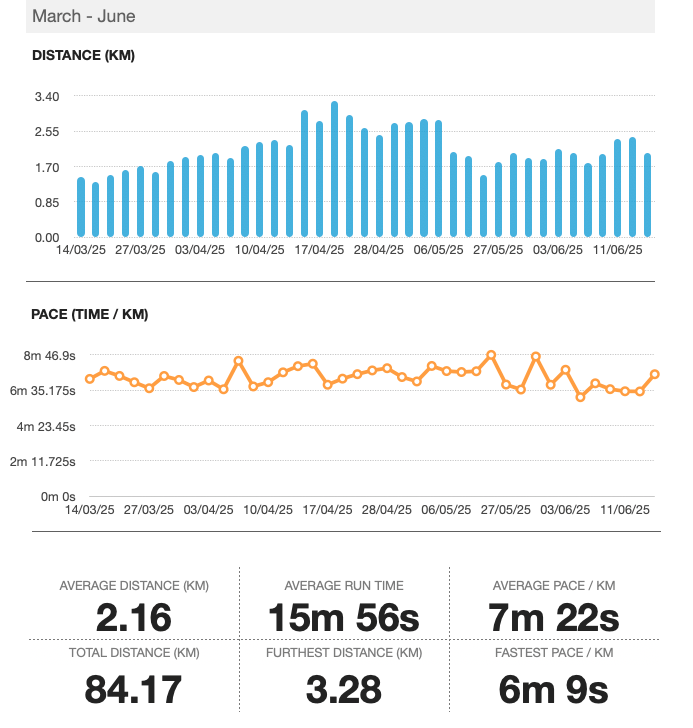Select the first data point on the Pace line

tap(90, 379)
